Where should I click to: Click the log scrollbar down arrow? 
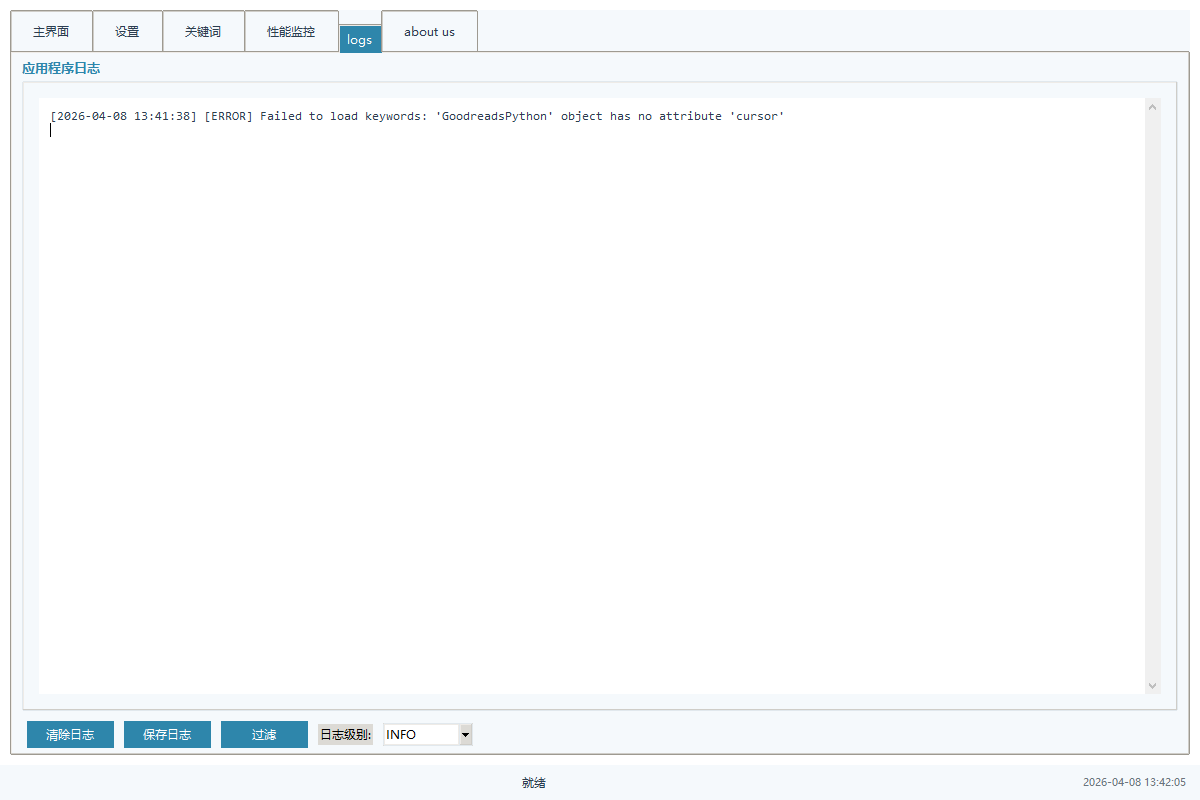click(1153, 685)
